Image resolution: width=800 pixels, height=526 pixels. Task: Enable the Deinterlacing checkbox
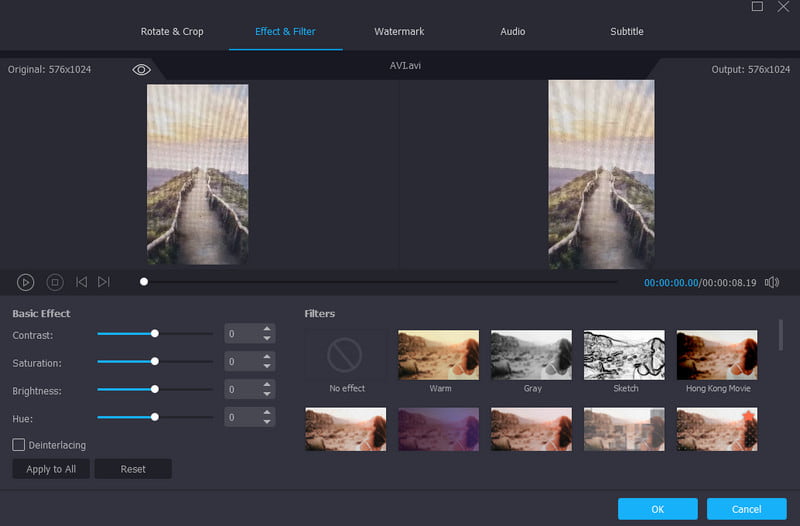tap(19, 445)
